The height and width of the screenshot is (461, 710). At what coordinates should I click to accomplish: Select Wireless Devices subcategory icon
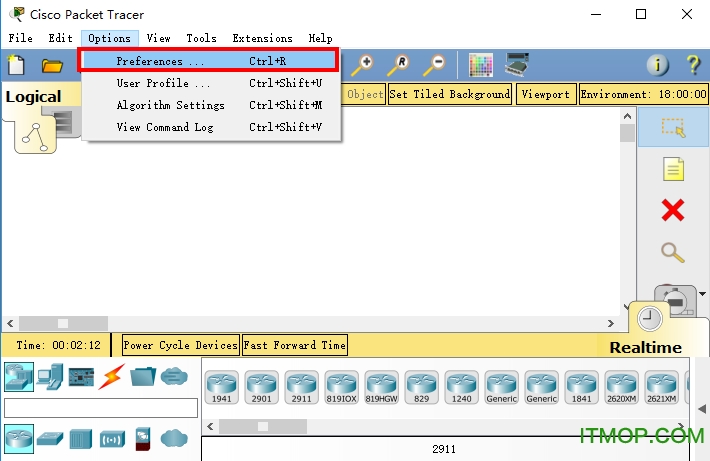click(x=112, y=438)
